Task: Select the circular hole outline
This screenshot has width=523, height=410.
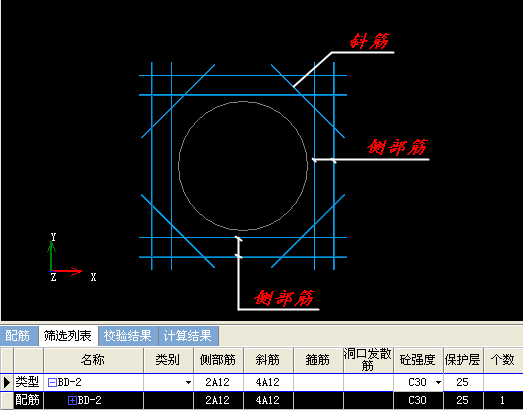Action: tap(243, 166)
